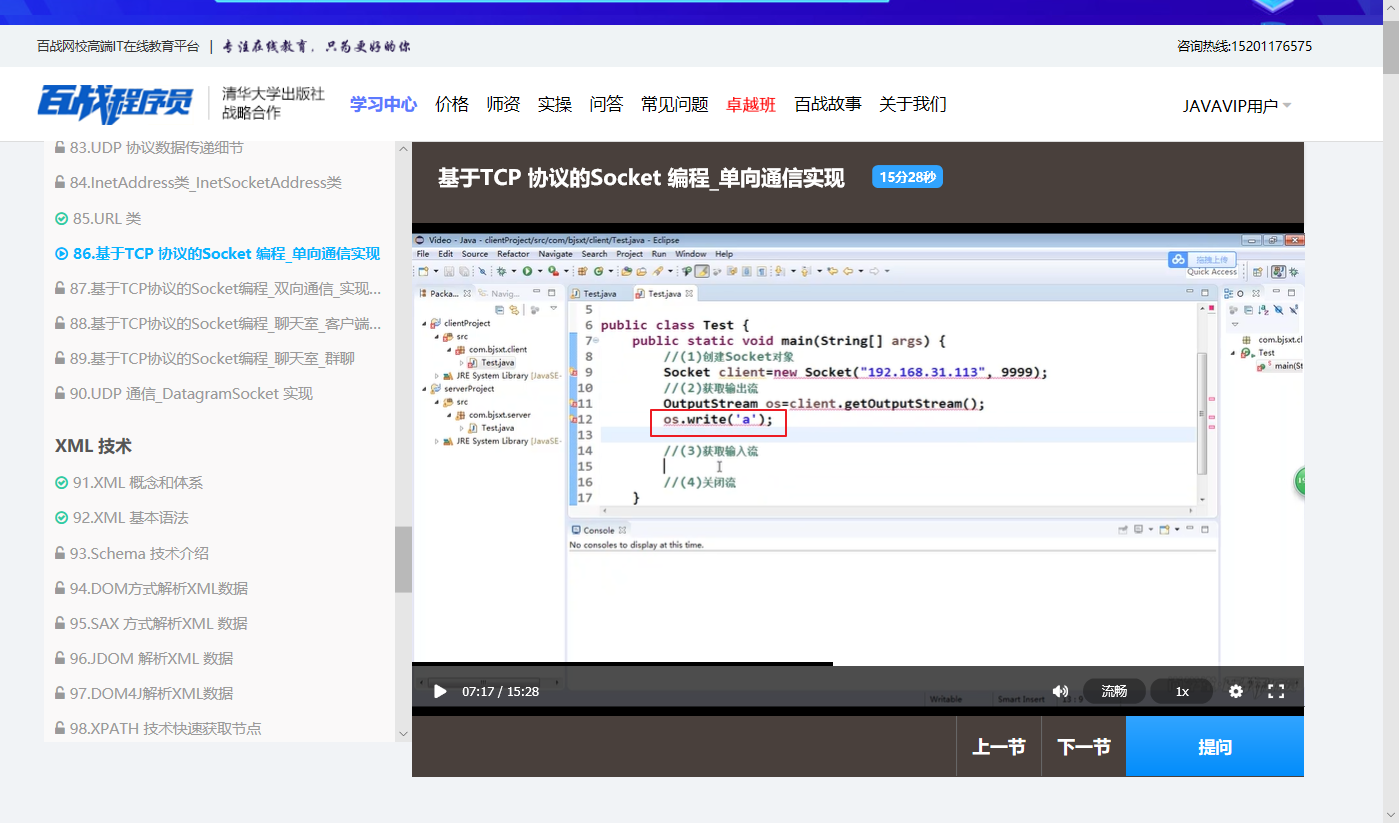This screenshot has width=1399, height=823.
Task: Open the 卓越班 navigation link
Action: pyautogui.click(x=751, y=104)
